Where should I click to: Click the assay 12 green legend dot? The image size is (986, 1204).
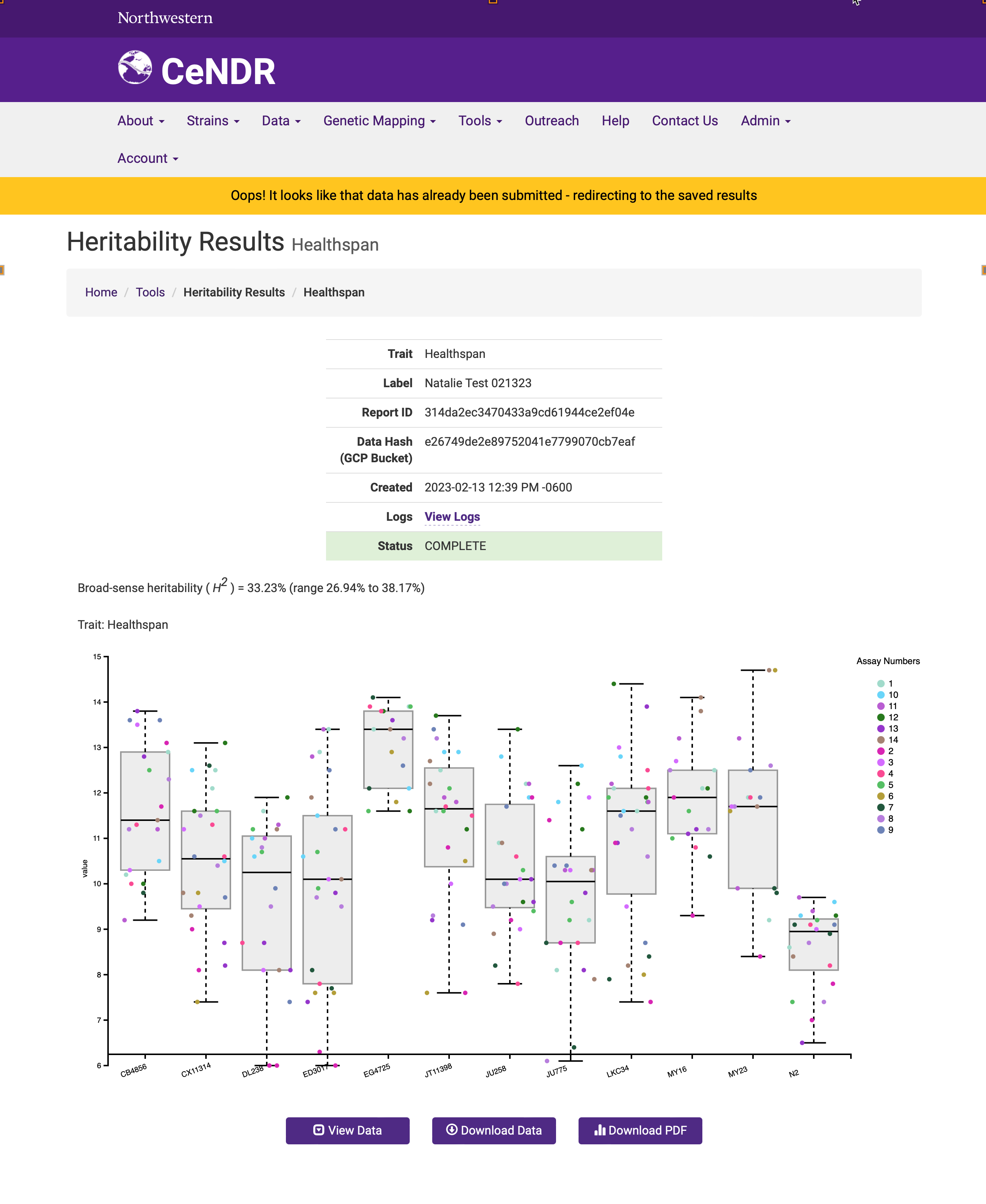(x=880, y=717)
